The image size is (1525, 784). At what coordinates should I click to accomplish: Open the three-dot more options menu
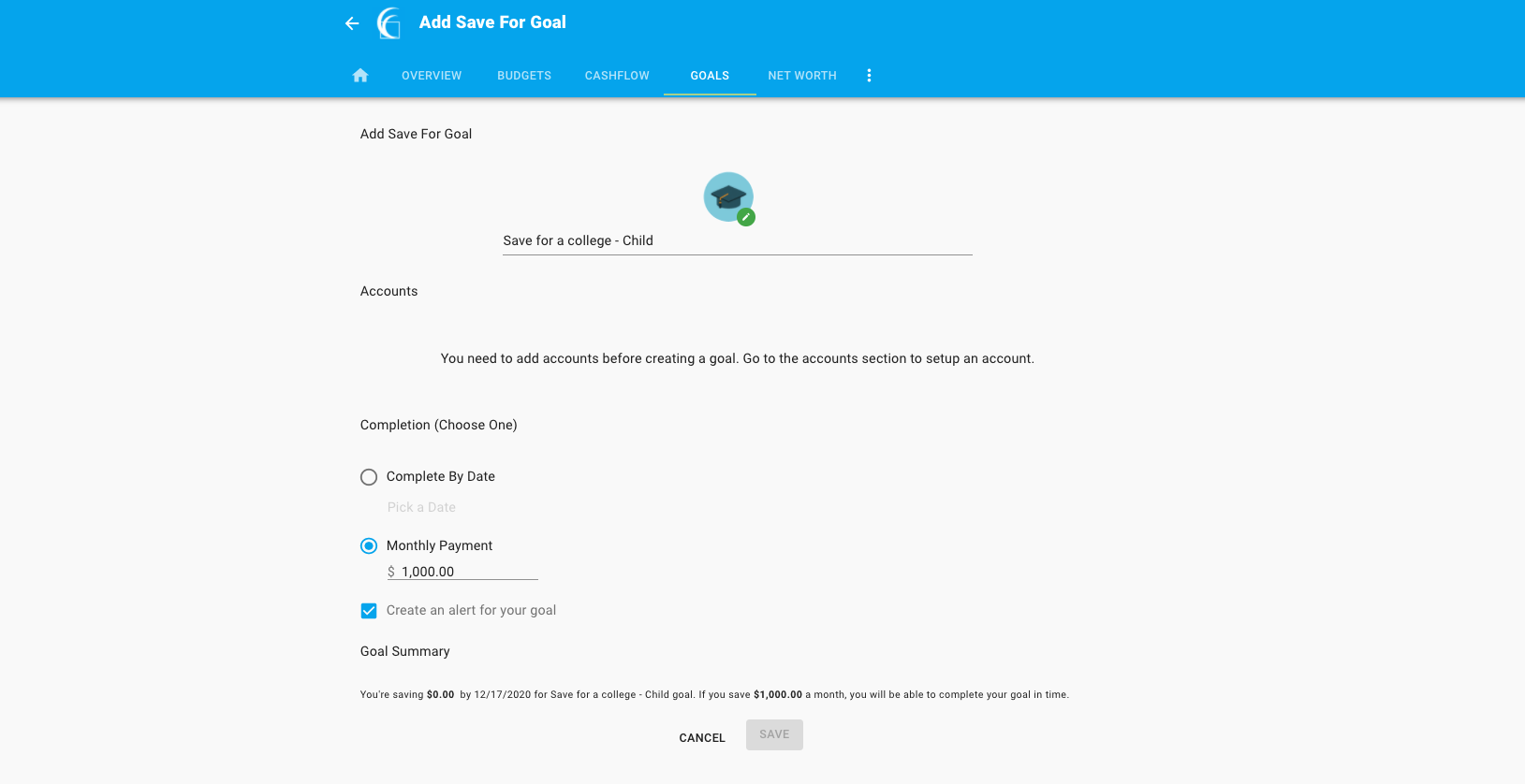(x=869, y=76)
